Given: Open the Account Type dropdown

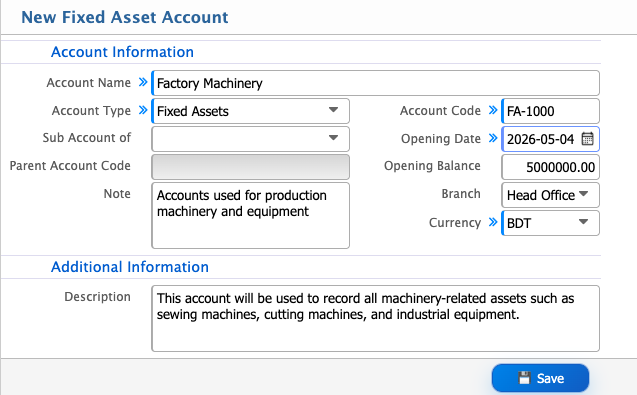Looking at the screenshot, I should [x=250, y=111].
